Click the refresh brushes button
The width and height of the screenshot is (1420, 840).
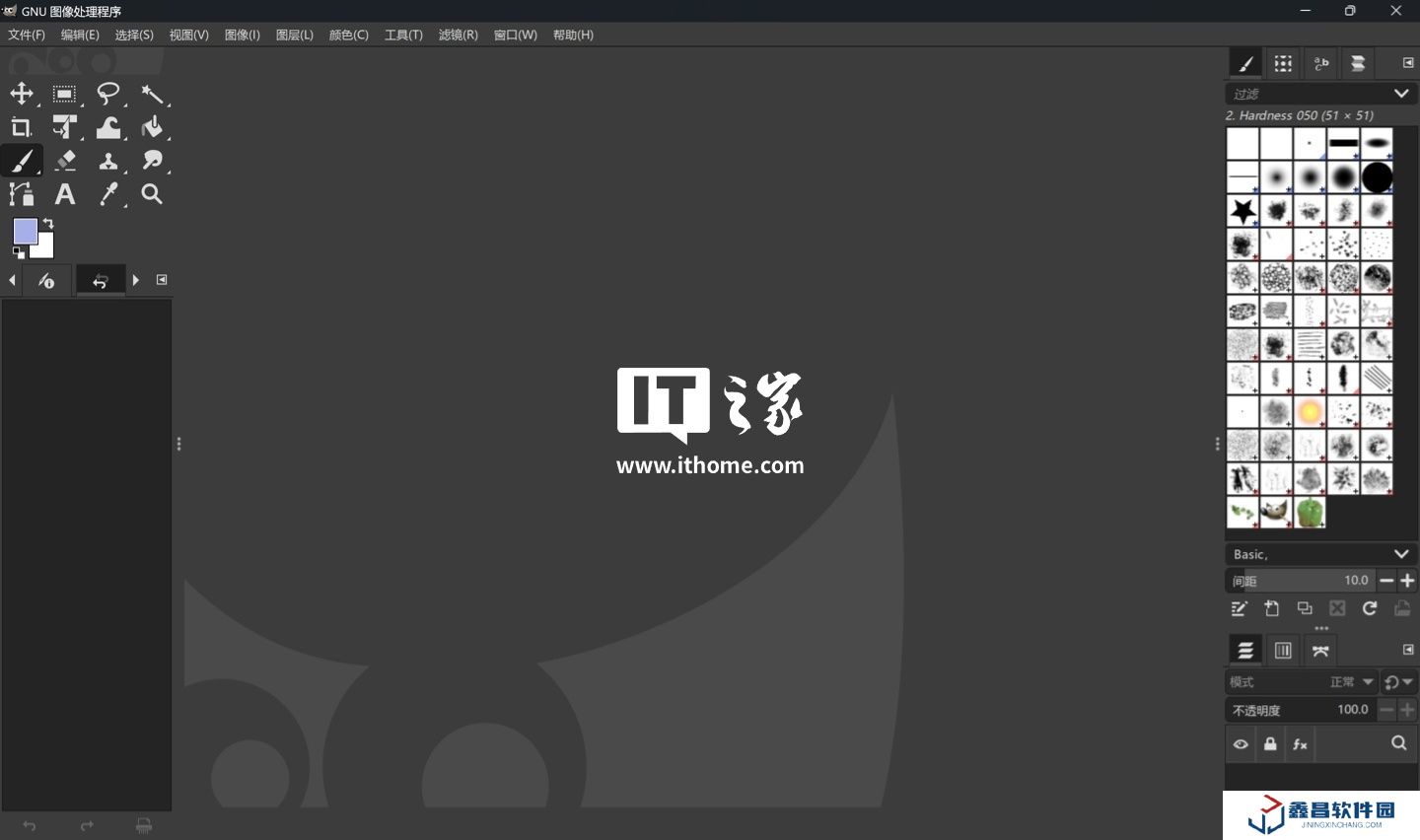click(x=1370, y=608)
